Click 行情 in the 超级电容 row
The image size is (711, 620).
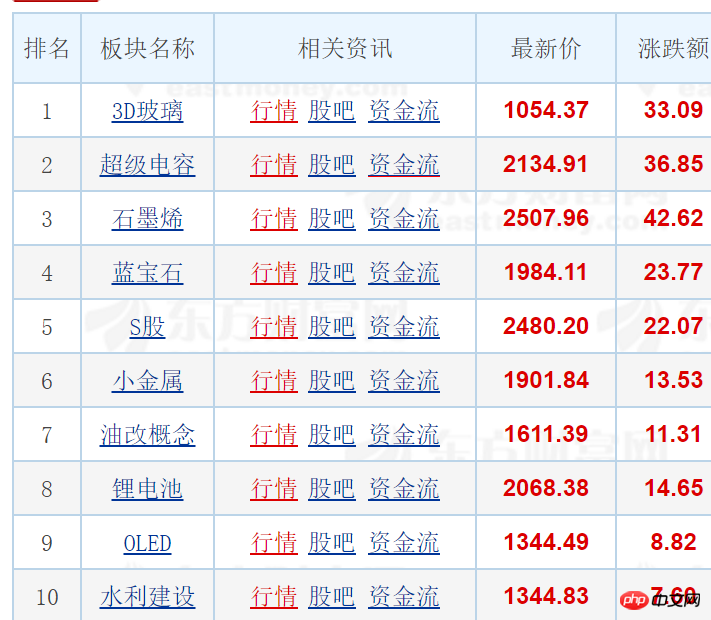point(274,165)
